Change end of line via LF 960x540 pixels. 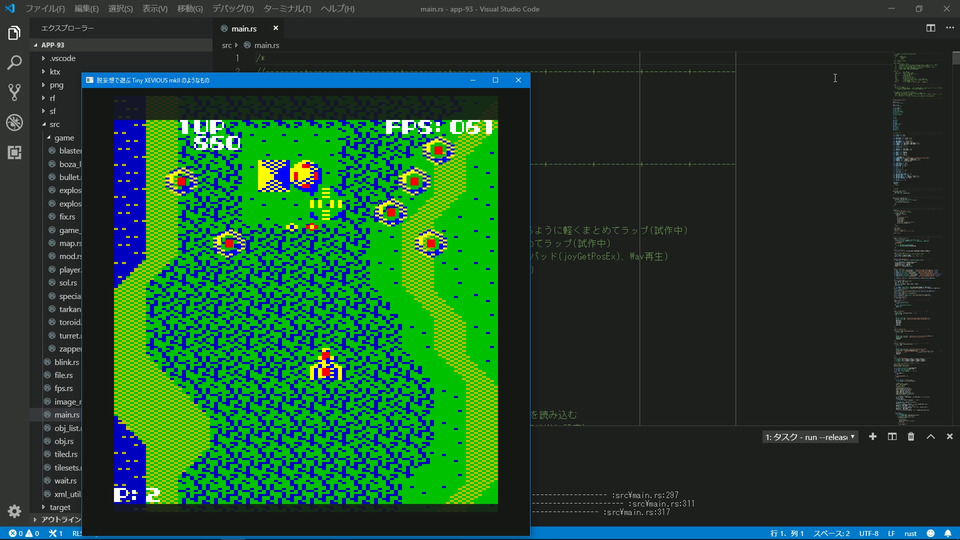pos(891,533)
